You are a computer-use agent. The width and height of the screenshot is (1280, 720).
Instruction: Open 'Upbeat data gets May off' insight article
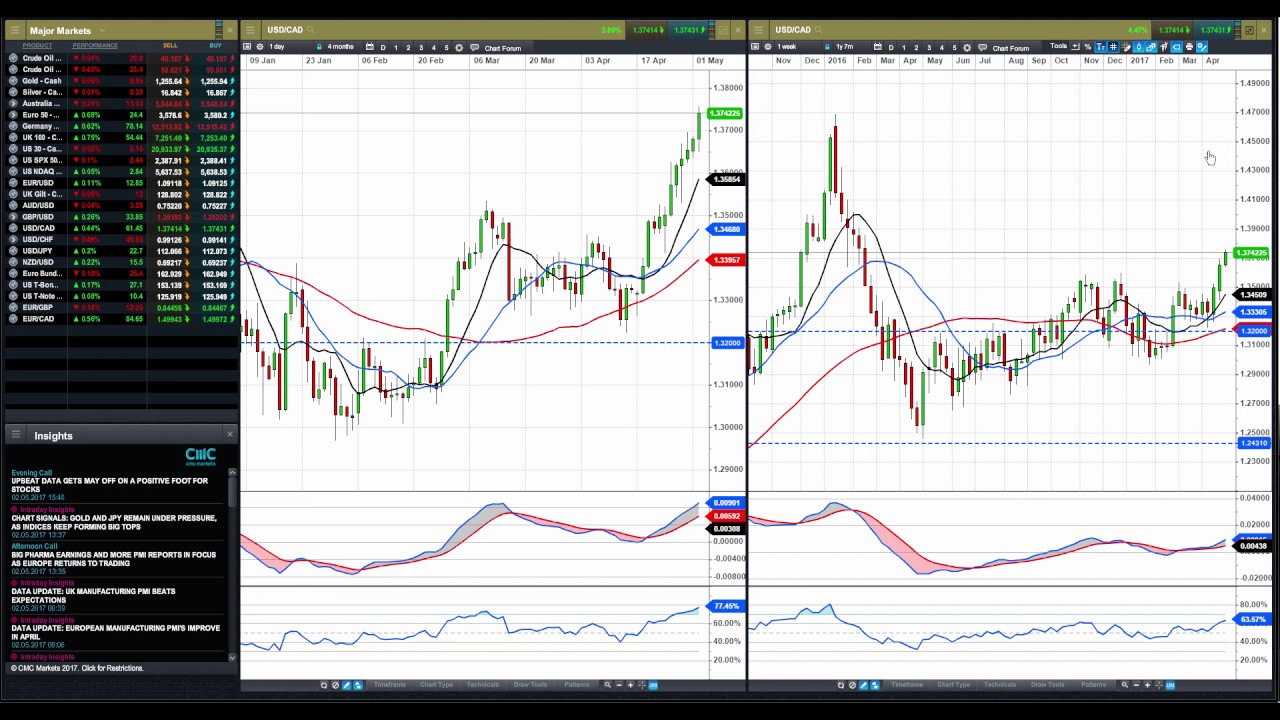point(110,485)
